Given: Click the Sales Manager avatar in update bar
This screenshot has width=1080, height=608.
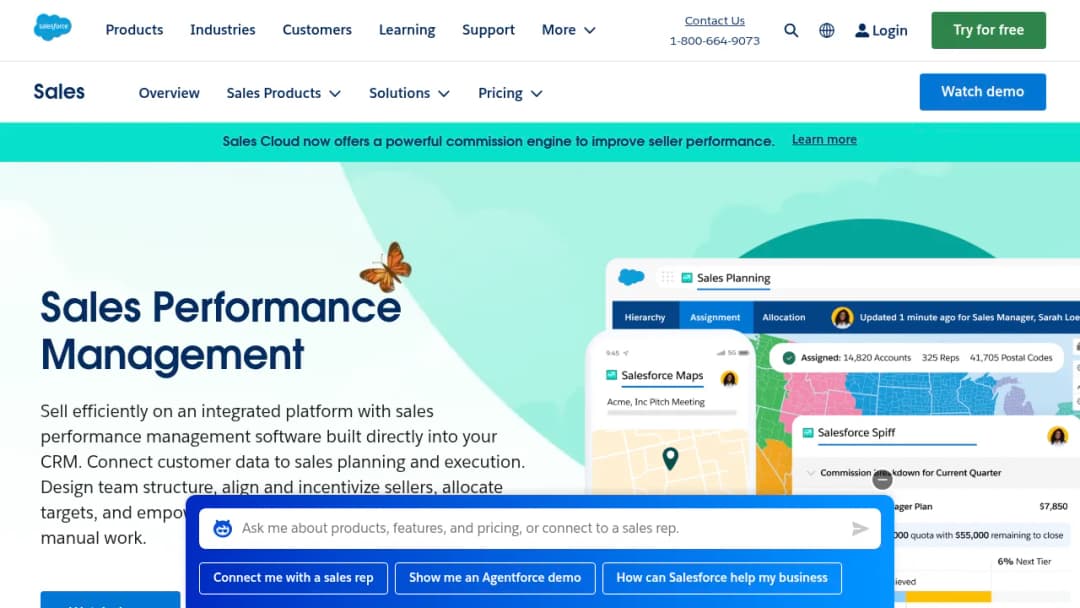Looking at the screenshot, I should coord(842,317).
